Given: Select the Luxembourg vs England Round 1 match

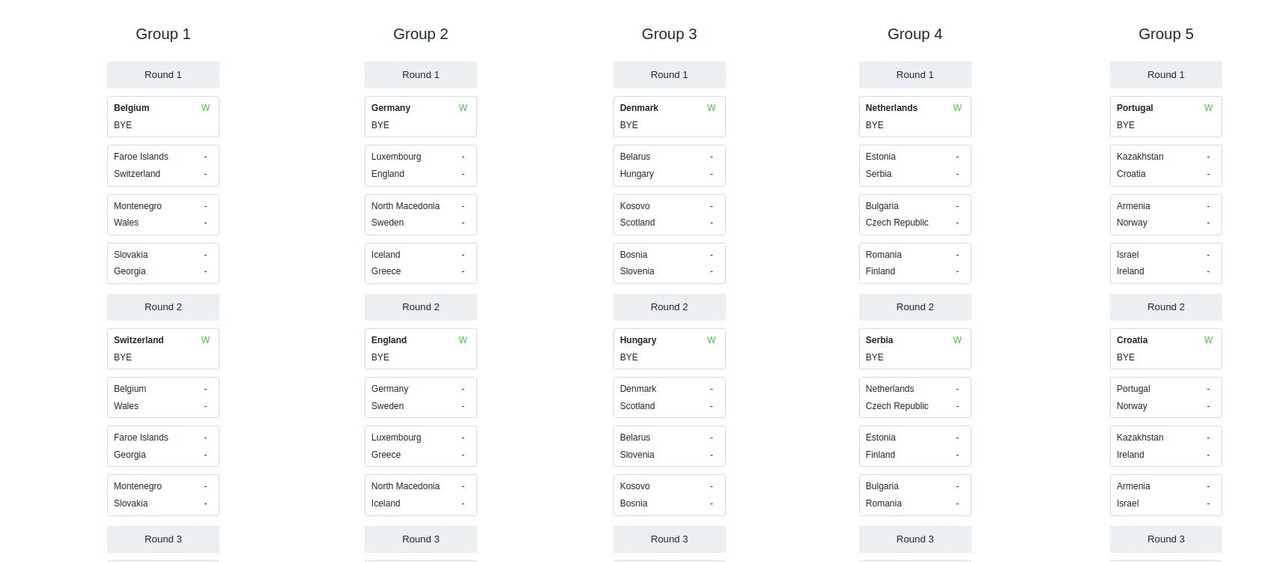Looking at the screenshot, I should pos(420,165).
